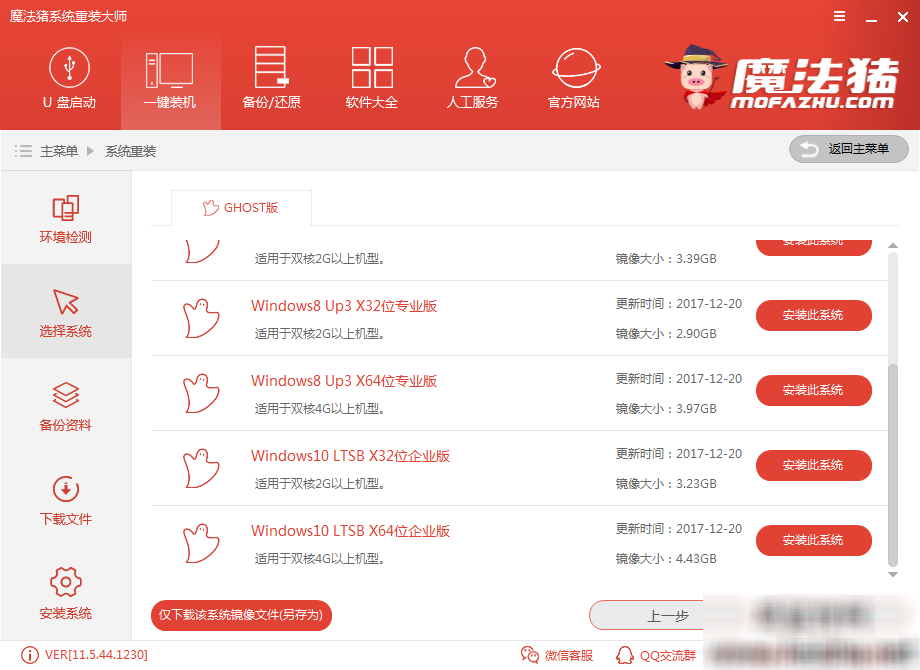Click 仅下载该系统镜像文件 to save image only
The height and width of the screenshot is (670, 920).
pos(240,615)
